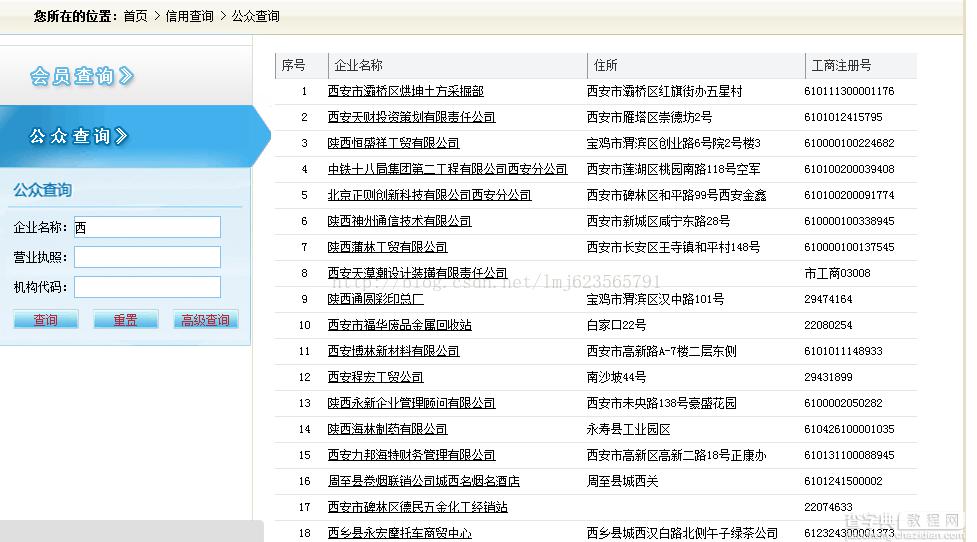Select registration number 610131100088945
Screen dimensions: 977x542
pos(849,455)
